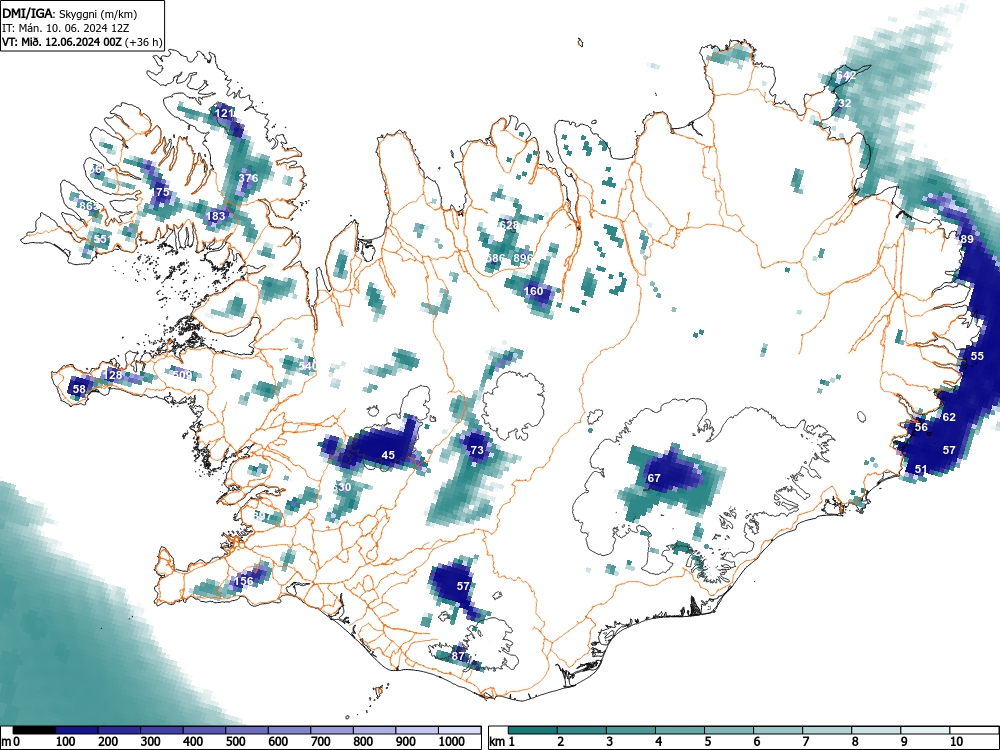Pick the 200–300 m blue legend swatch
Image resolution: width=1000 pixels, height=750 pixels.
click(x=120, y=730)
